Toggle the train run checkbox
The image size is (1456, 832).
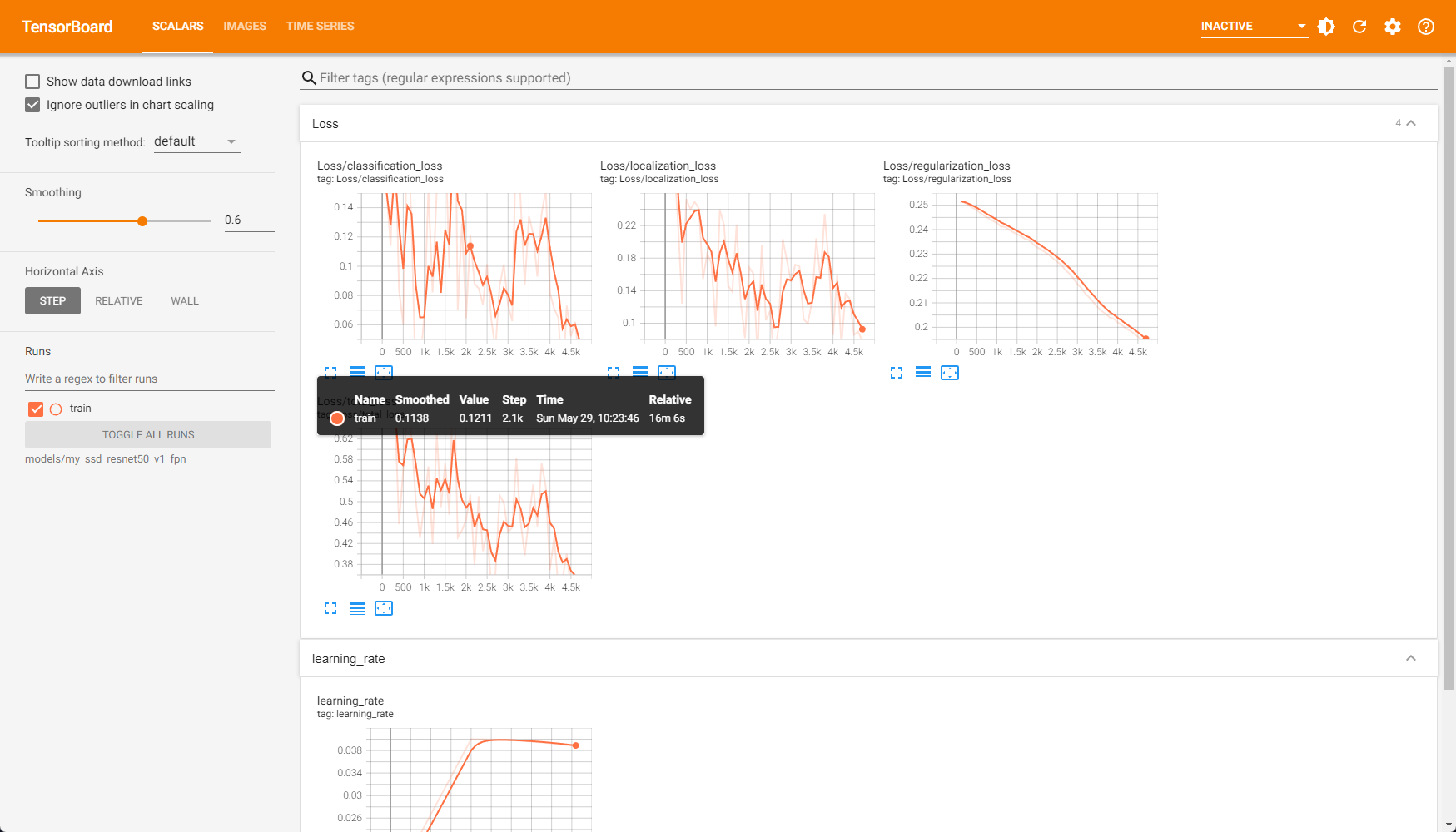point(36,409)
